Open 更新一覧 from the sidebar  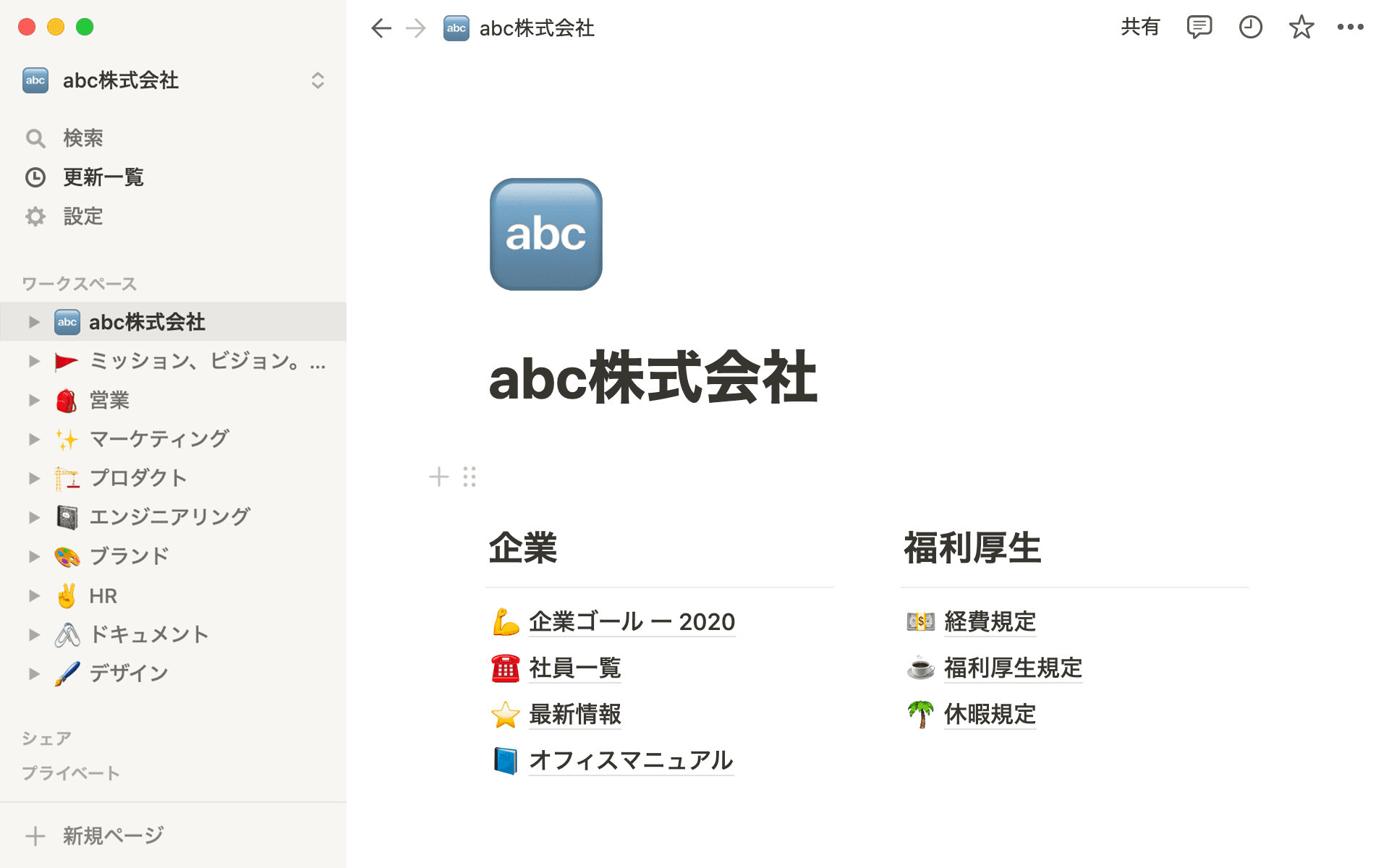[103, 177]
